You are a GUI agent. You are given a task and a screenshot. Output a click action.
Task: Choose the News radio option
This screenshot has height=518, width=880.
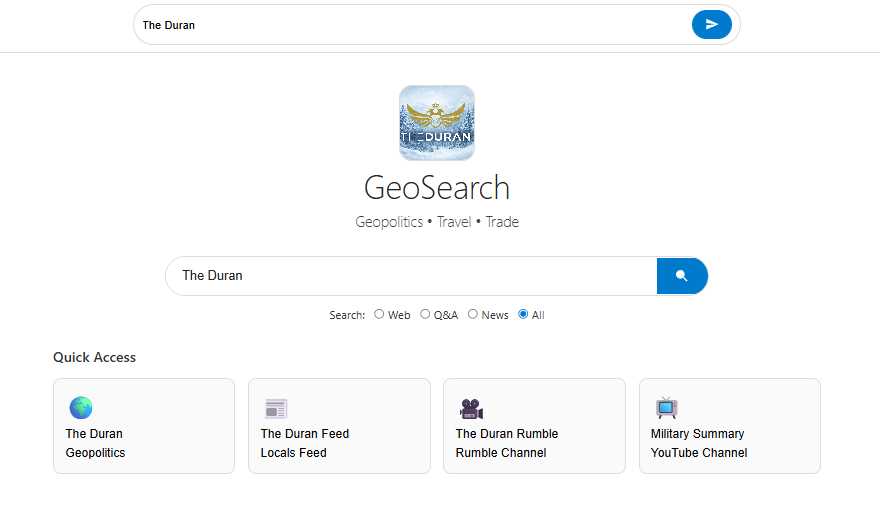point(473,314)
